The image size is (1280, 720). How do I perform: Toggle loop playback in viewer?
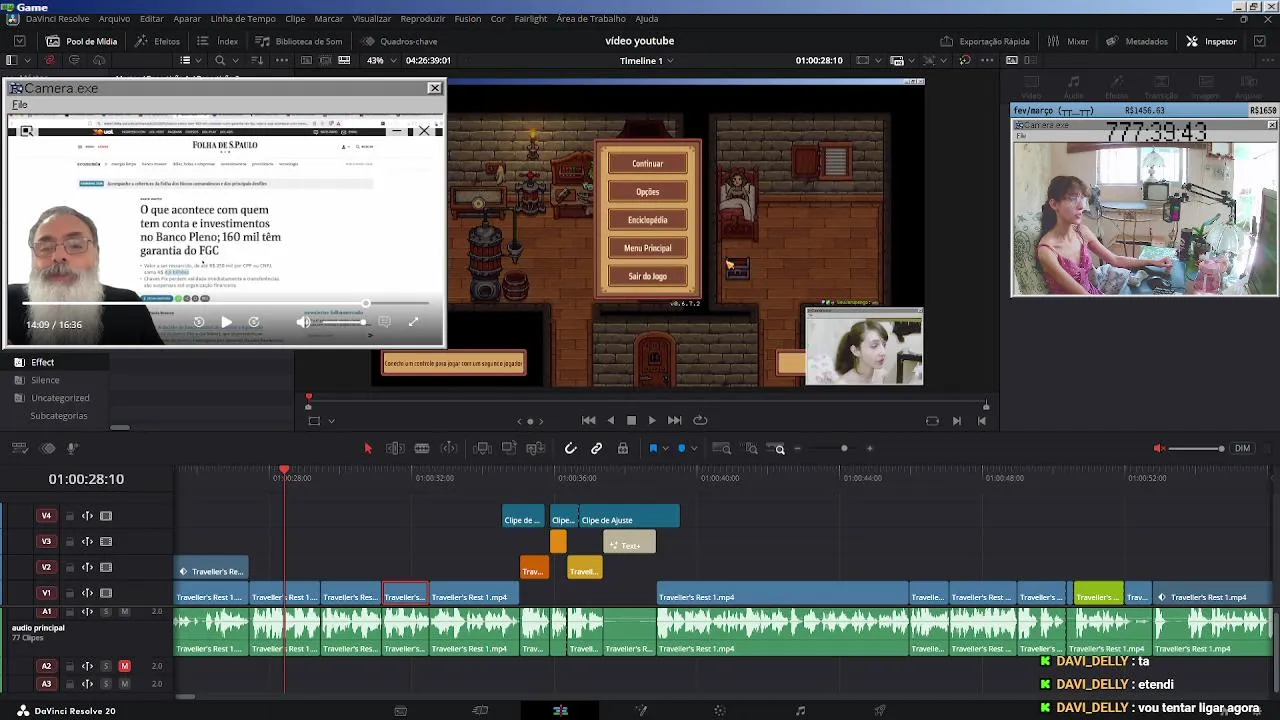(700, 421)
